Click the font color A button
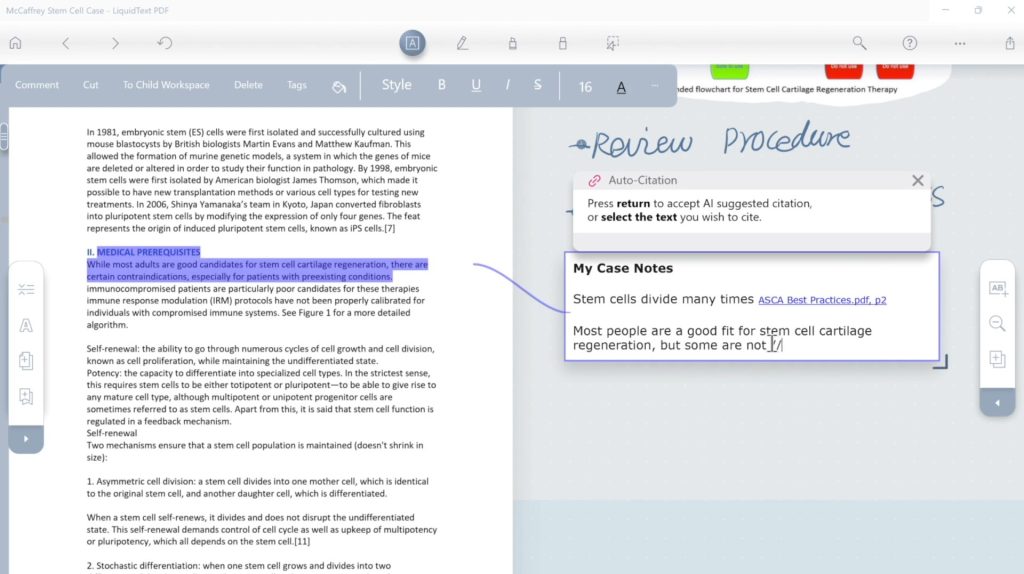The height and width of the screenshot is (574, 1024). [621, 87]
